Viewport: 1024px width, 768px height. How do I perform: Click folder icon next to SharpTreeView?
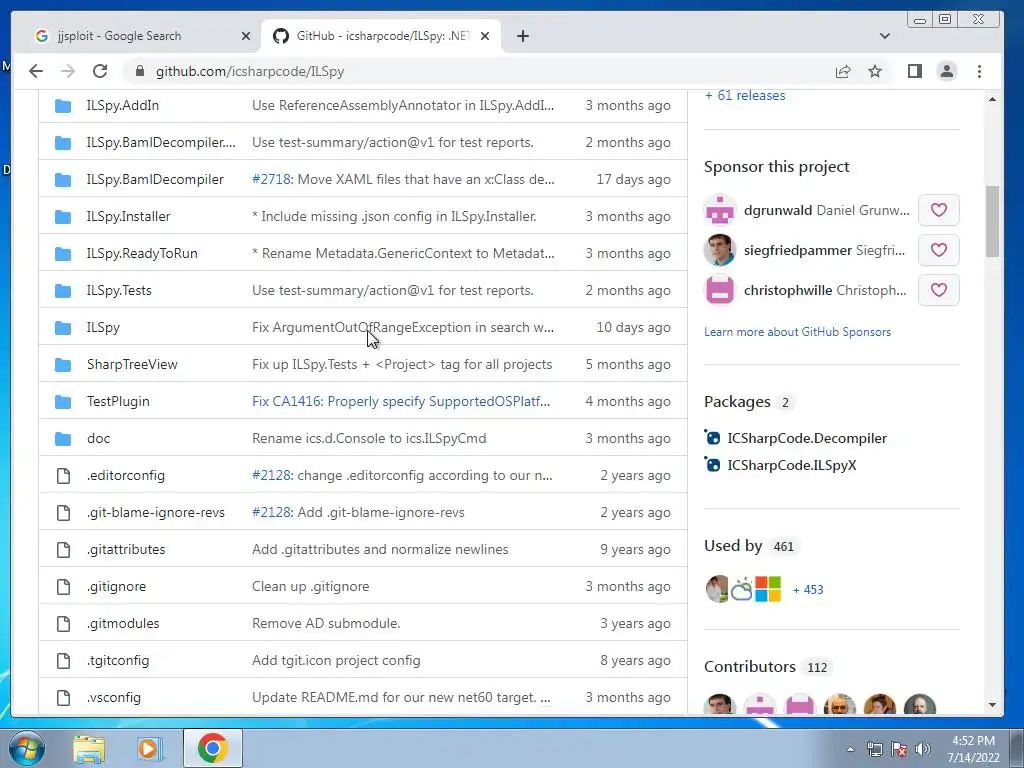pos(63,364)
